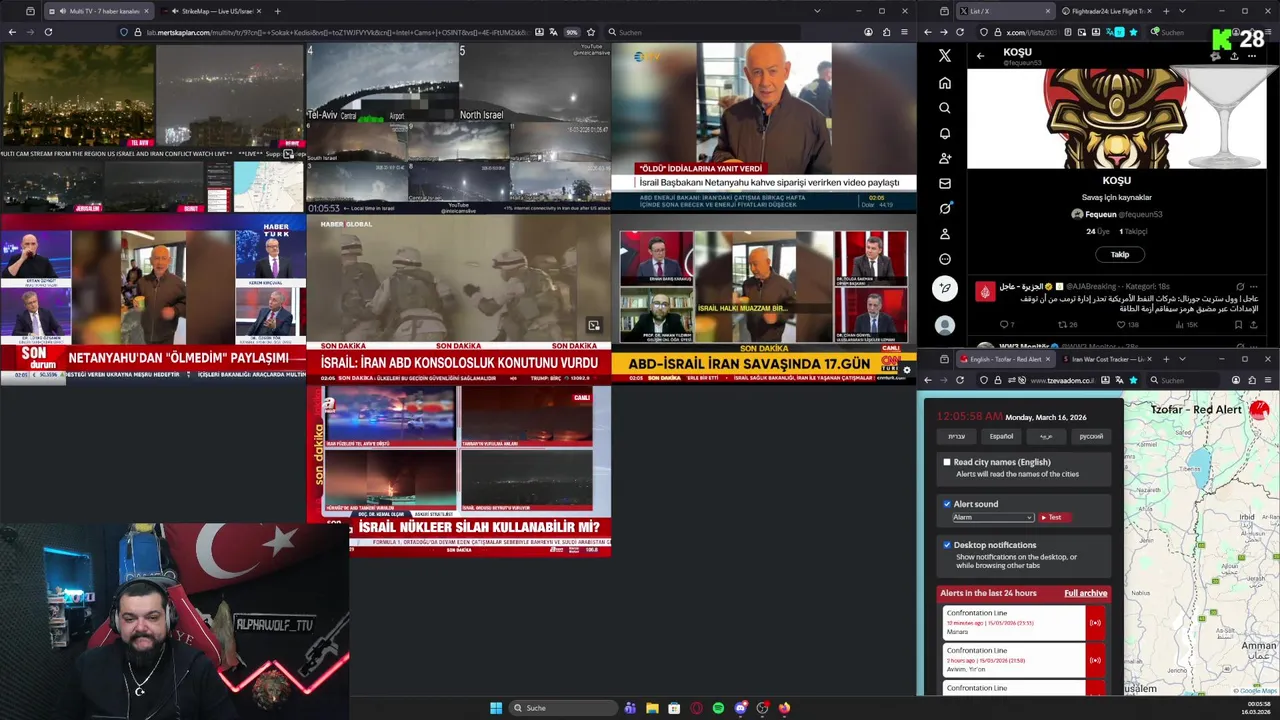Viewport: 1280px width, 720px height.
Task: Reload the Tzofar Red Alert page
Action: (960, 380)
